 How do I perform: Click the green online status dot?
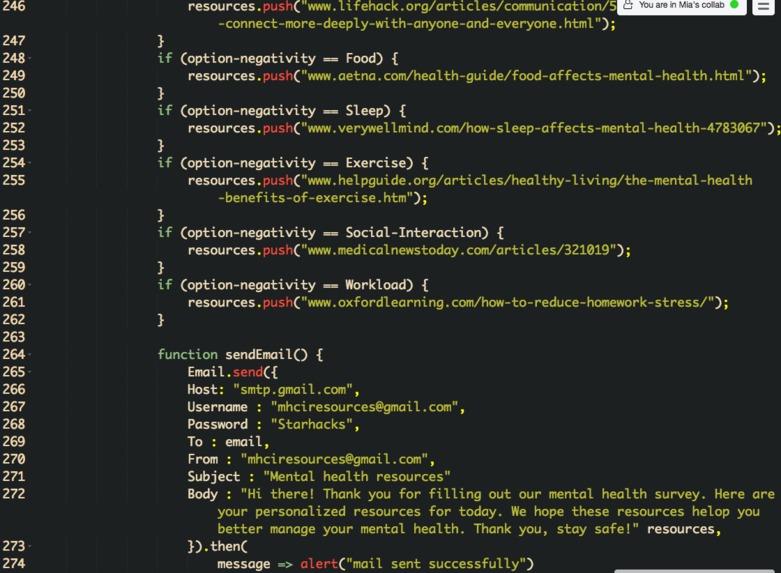tap(734, 4)
